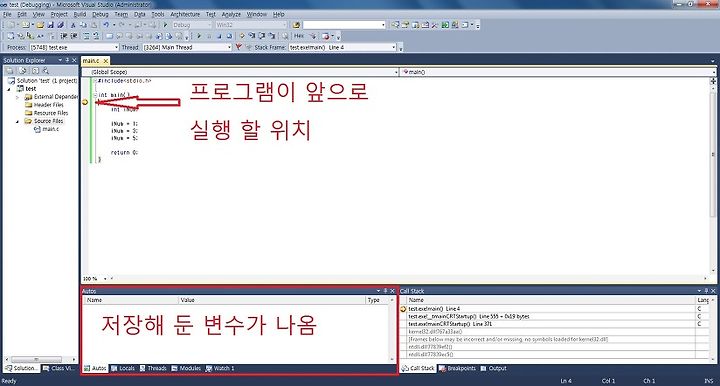Screen dimensions: 720x386
Task: Click the Find in Files icon
Action: [296, 25]
